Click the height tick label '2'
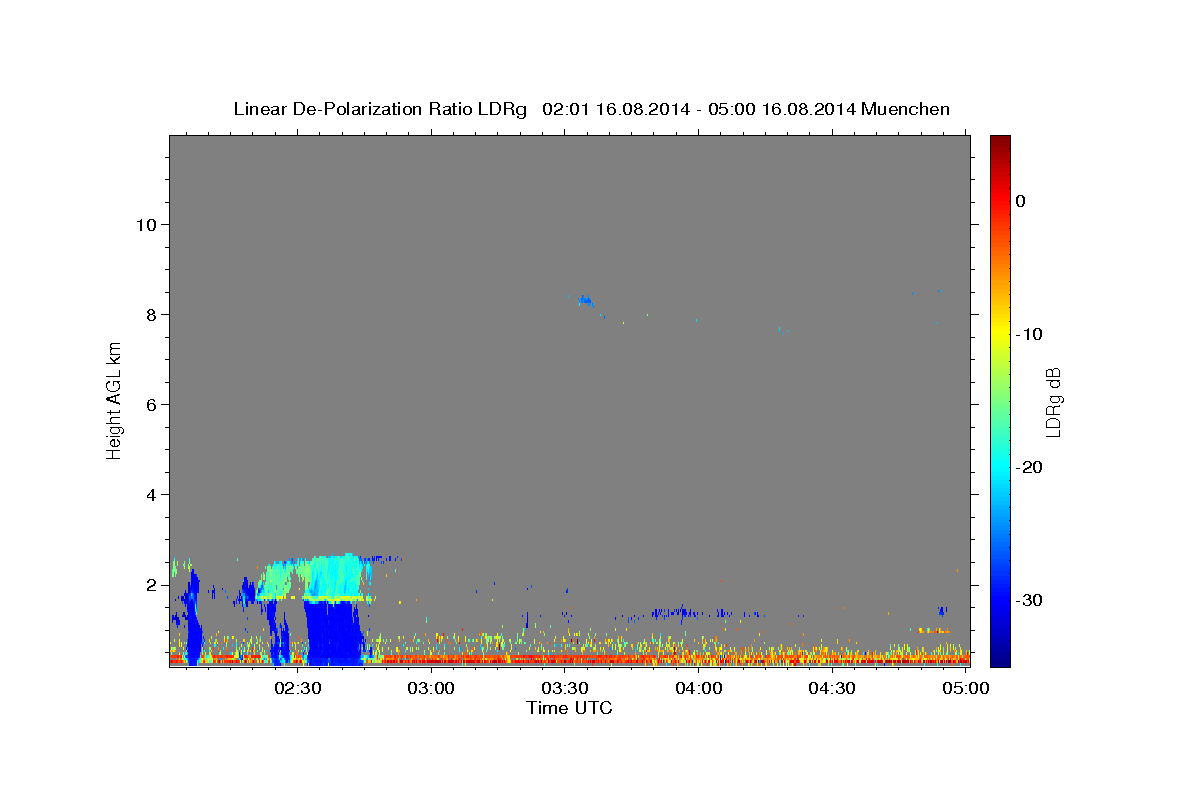This screenshot has width=1200, height=800. pyautogui.click(x=151, y=584)
